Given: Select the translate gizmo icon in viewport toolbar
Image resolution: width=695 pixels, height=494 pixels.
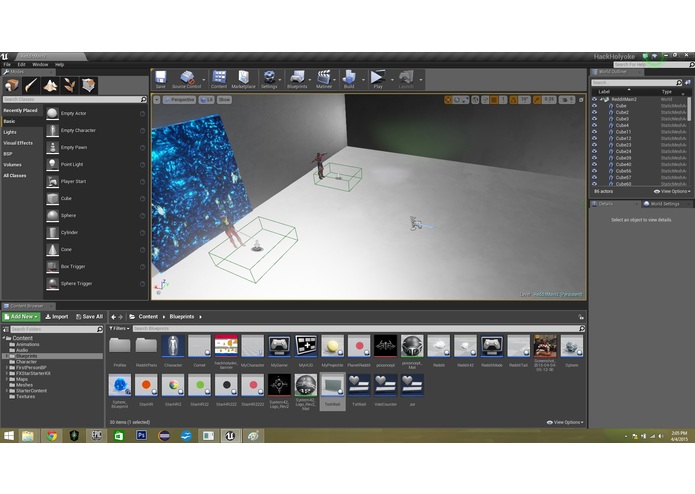Looking at the screenshot, I should [x=448, y=100].
